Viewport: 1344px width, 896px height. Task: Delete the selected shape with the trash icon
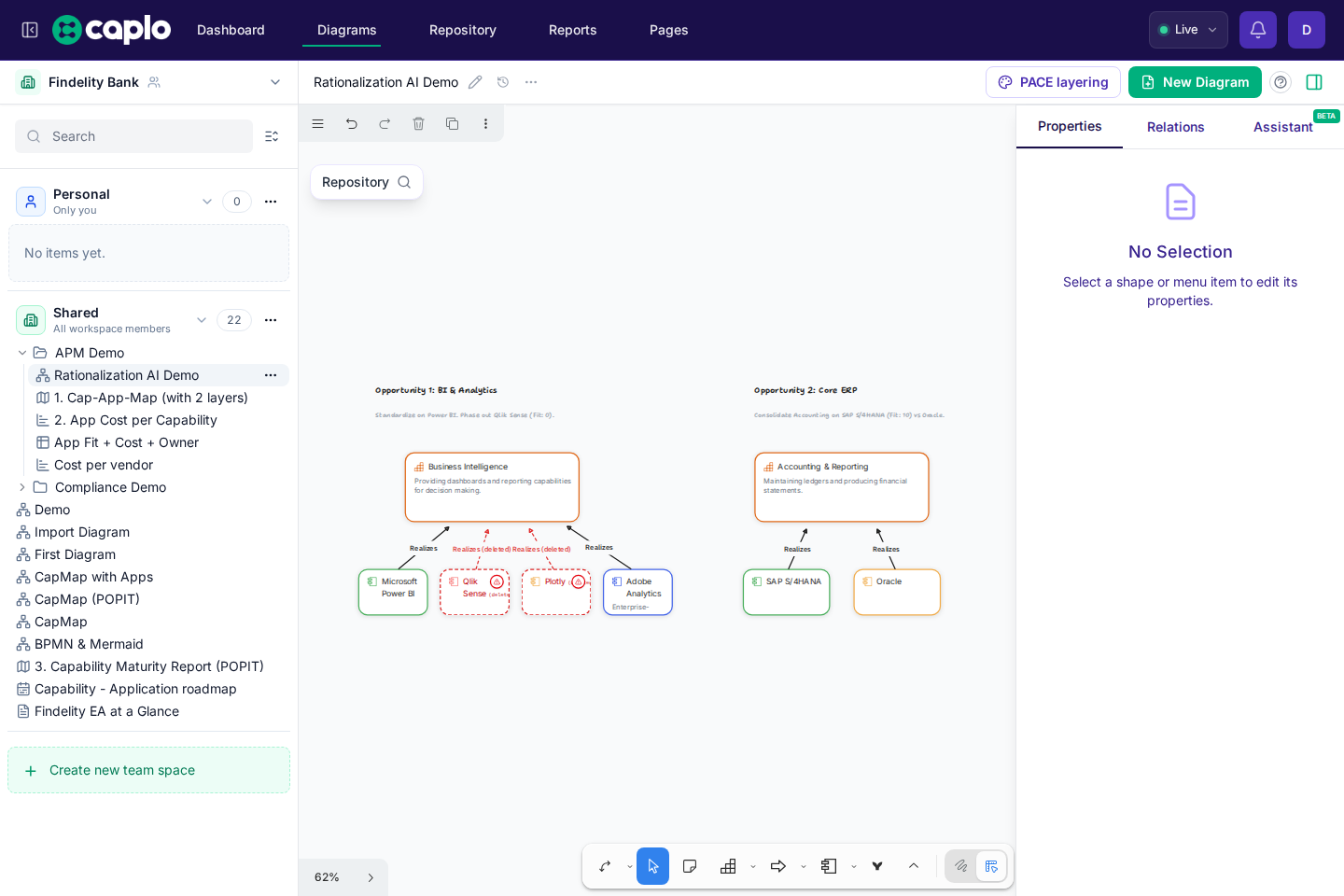pos(419,123)
